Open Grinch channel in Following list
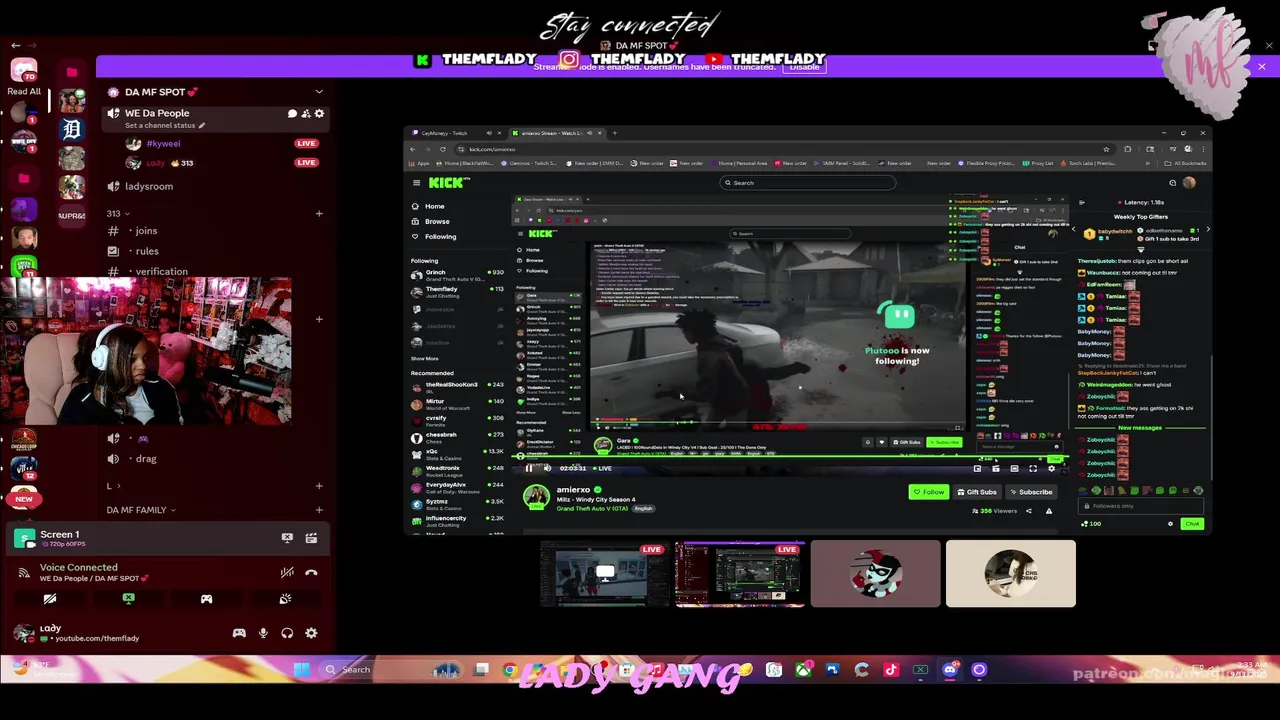The width and height of the screenshot is (1280, 720). point(457,274)
